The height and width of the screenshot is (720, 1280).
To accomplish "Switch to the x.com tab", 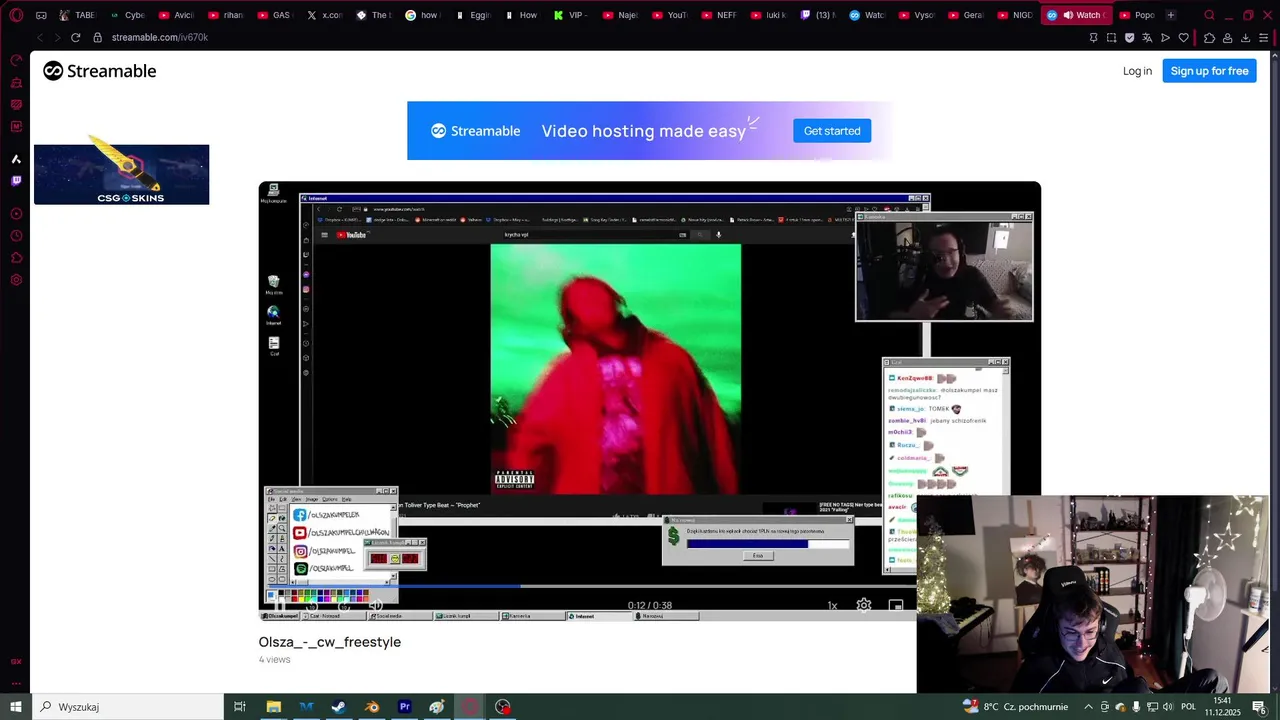I will click(x=324, y=15).
